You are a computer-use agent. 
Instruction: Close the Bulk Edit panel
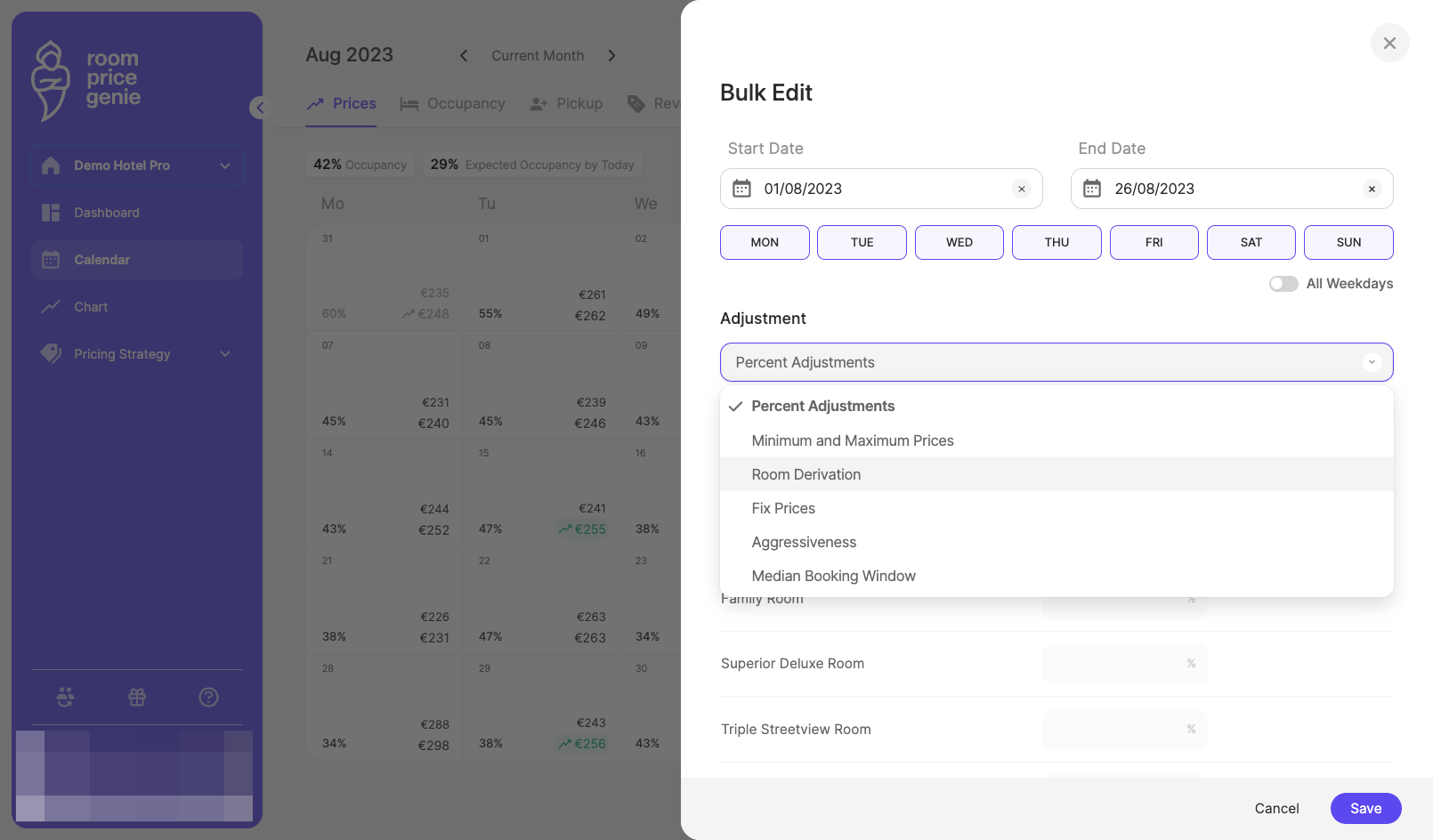pyautogui.click(x=1389, y=43)
